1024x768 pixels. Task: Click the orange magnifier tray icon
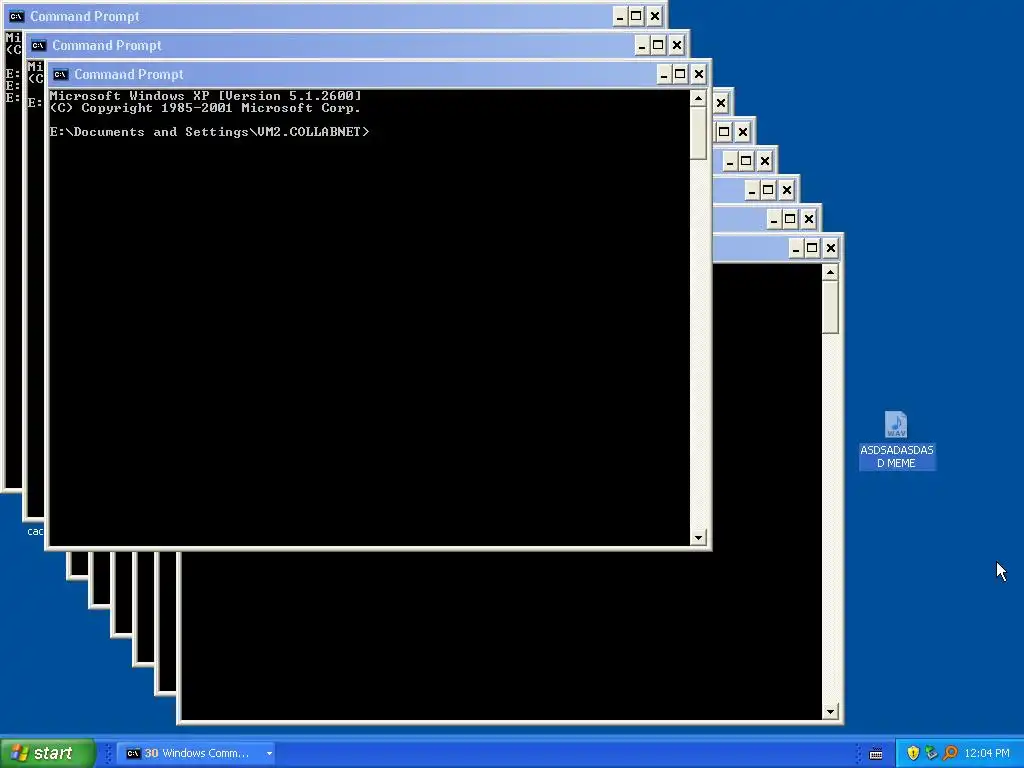click(x=950, y=753)
